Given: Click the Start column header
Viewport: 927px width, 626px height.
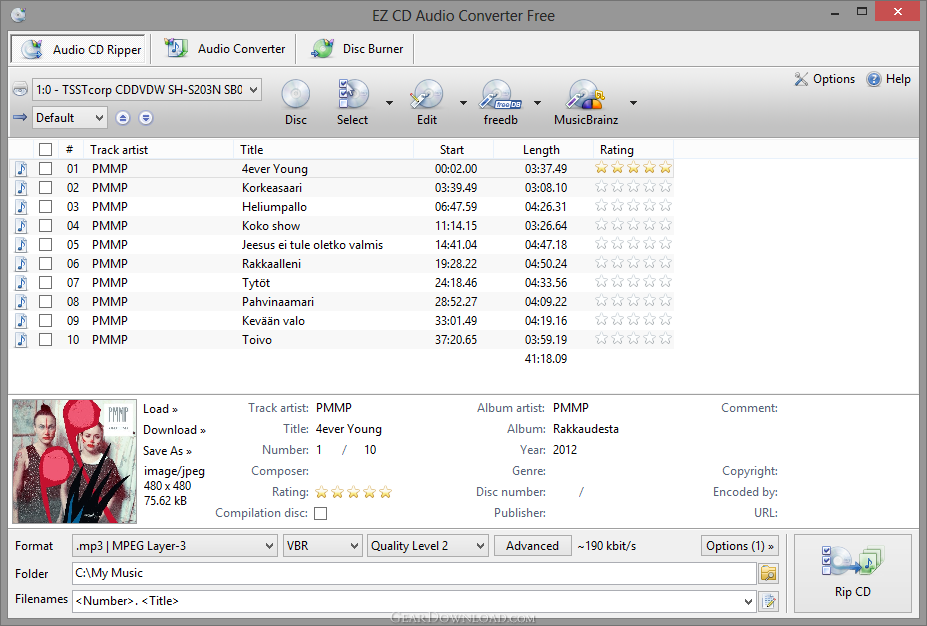Looking at the screenshot, I should [x=452, y=150].
